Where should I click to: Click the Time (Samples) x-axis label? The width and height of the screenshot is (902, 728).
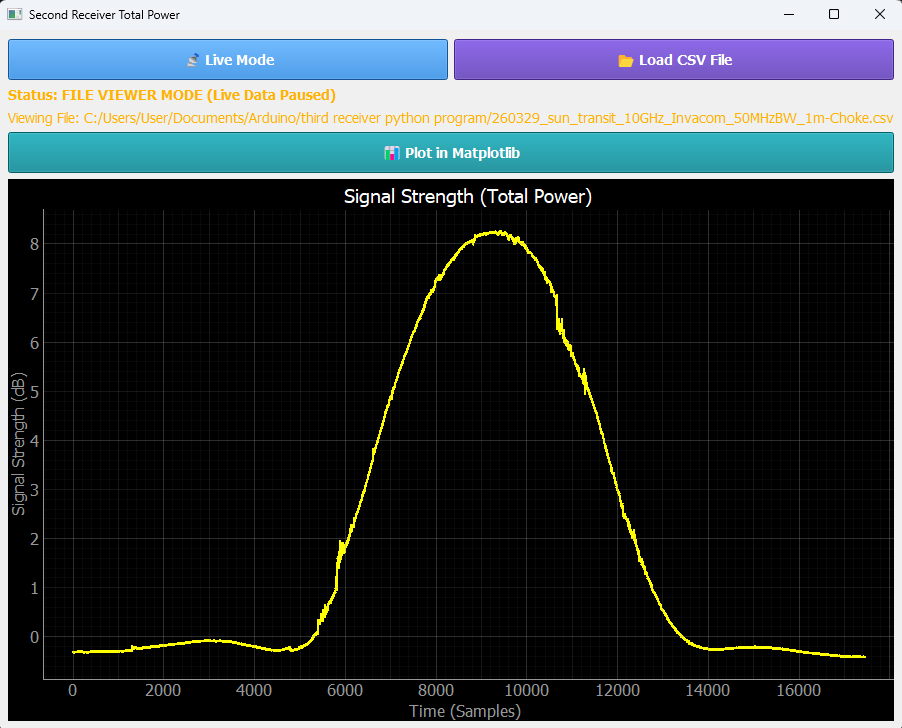pyautogui.click(x=464, y=711)
